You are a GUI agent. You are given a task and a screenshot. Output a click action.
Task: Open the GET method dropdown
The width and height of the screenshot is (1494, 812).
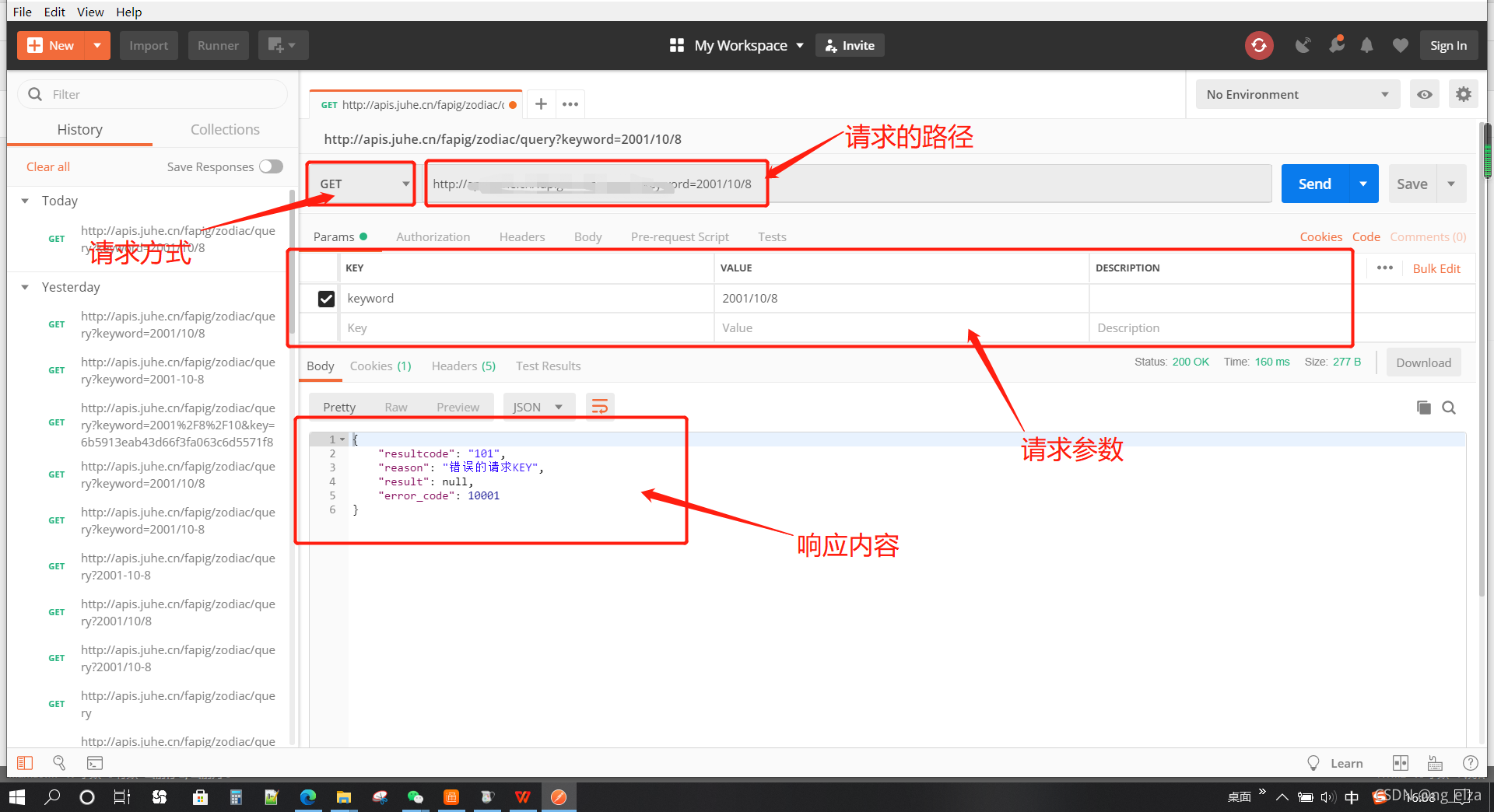coord(363,184)
